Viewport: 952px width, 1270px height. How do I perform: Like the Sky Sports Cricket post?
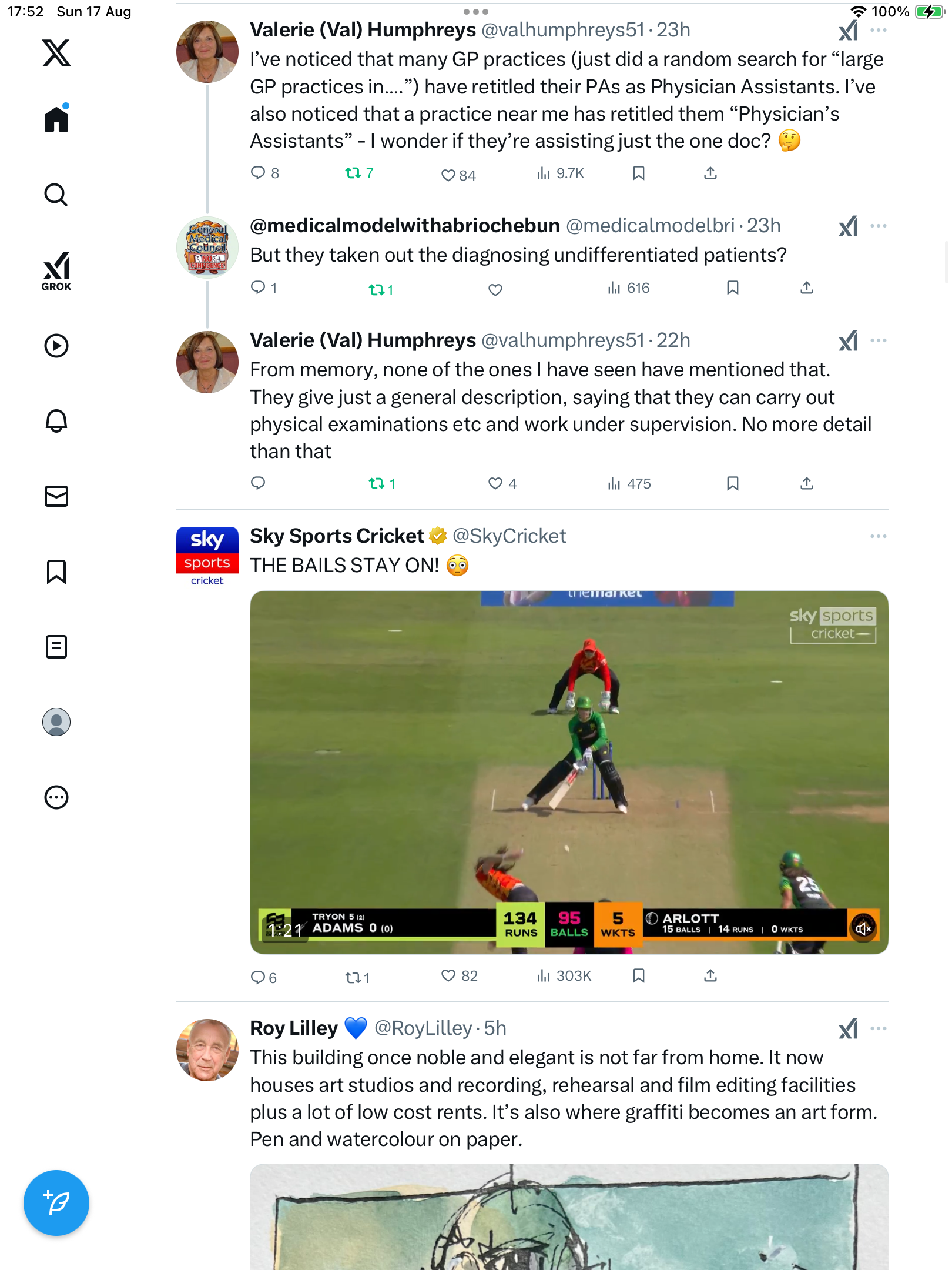tap(448, 976)
